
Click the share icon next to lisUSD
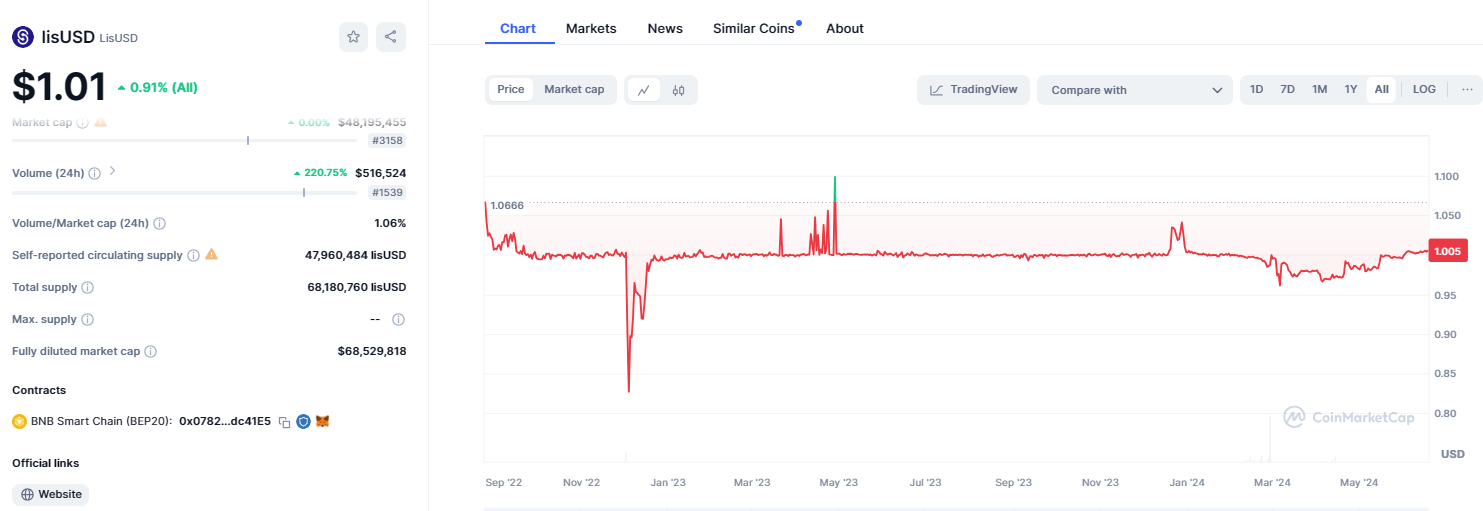pos(391,37)
